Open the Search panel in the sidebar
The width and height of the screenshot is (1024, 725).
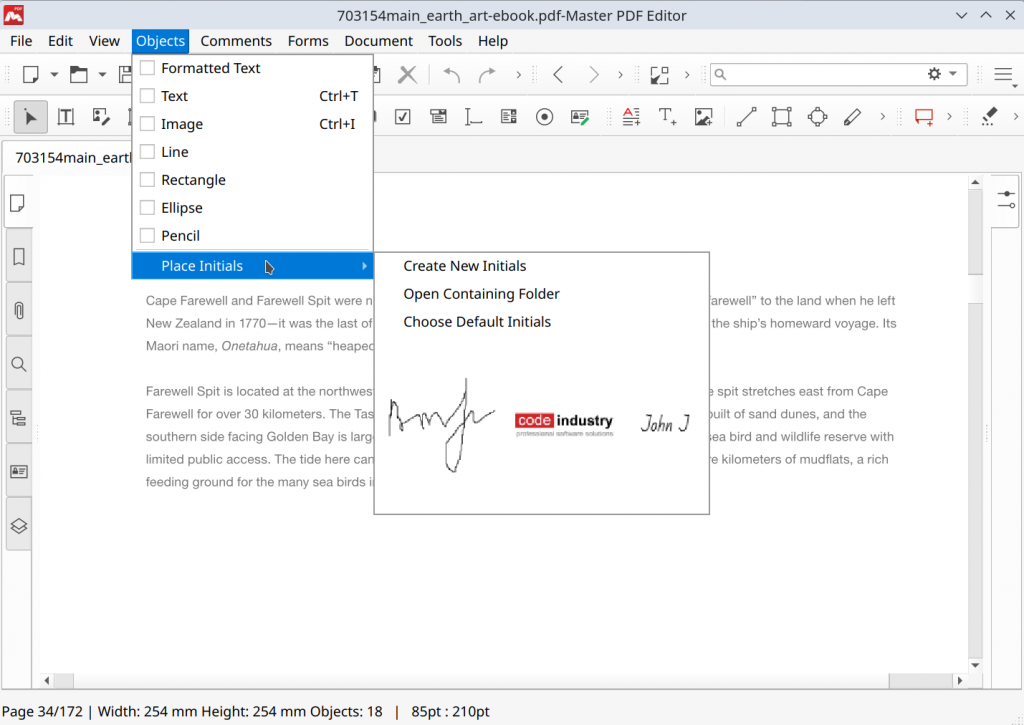tap(18, 363)
